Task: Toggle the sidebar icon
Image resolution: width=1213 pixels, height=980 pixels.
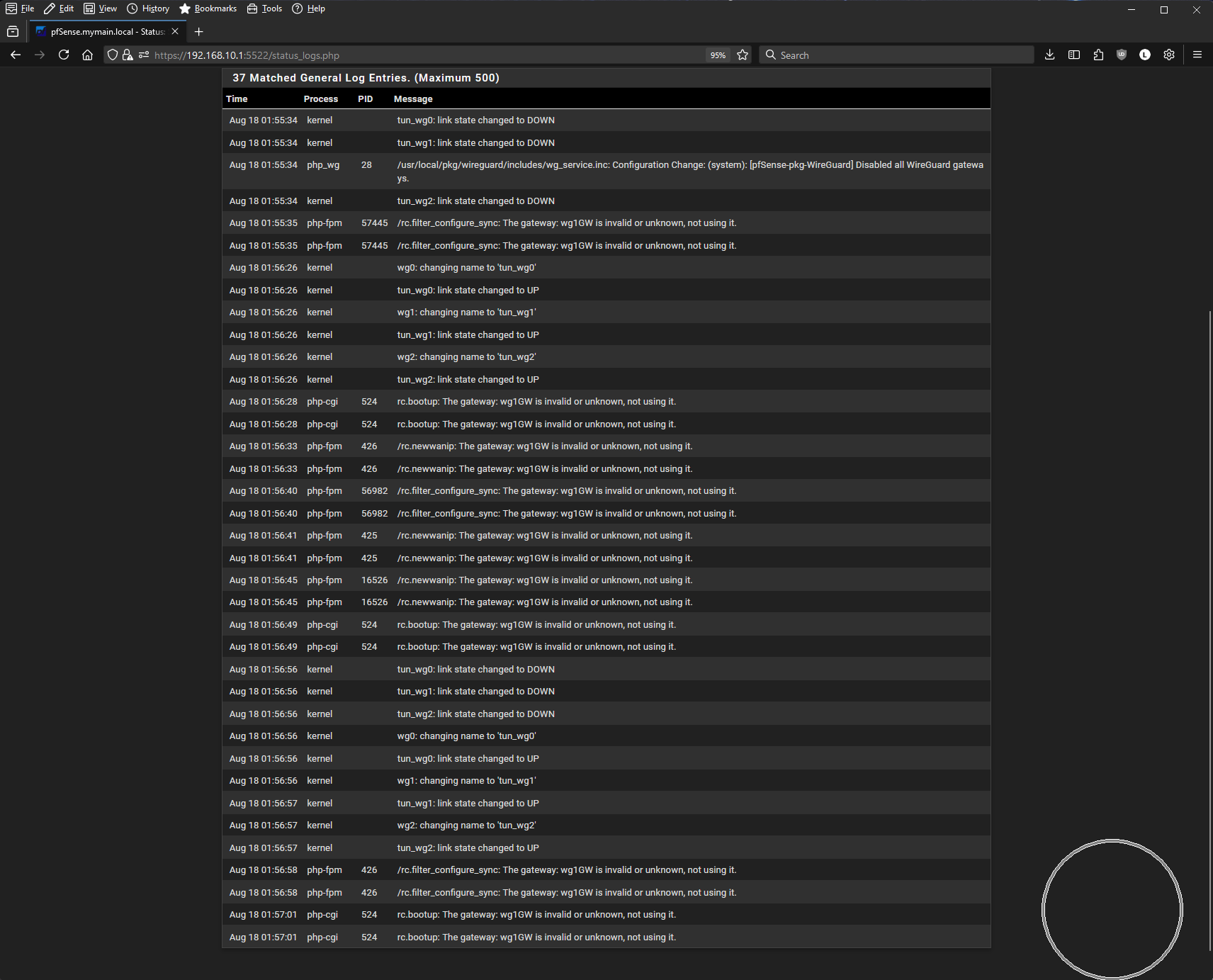Action: 1074,55
